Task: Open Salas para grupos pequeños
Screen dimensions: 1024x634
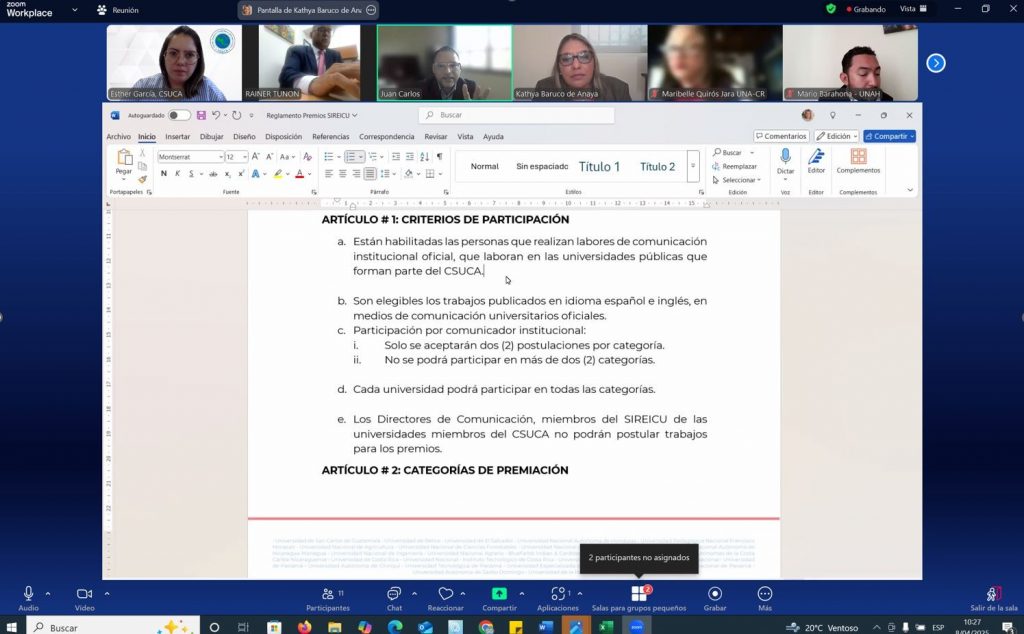Action: click(639, 594)
